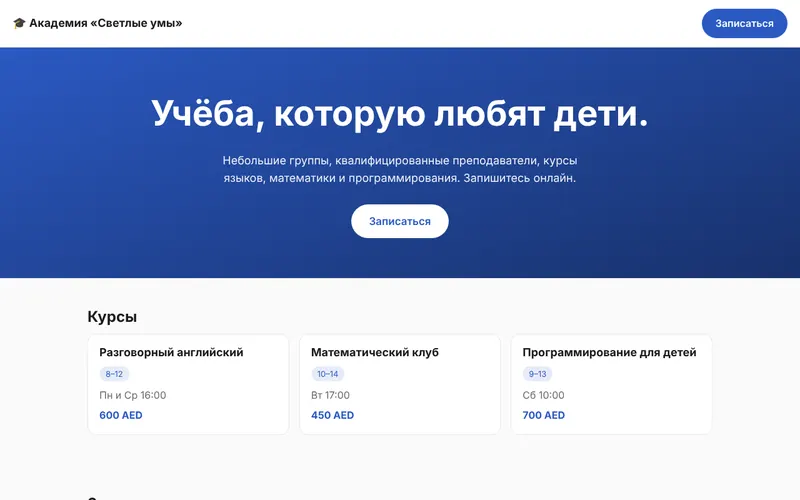Click the white Записаться button in hero
The width and height of the screenshot is (800, 500).
(x=400, y=221)
